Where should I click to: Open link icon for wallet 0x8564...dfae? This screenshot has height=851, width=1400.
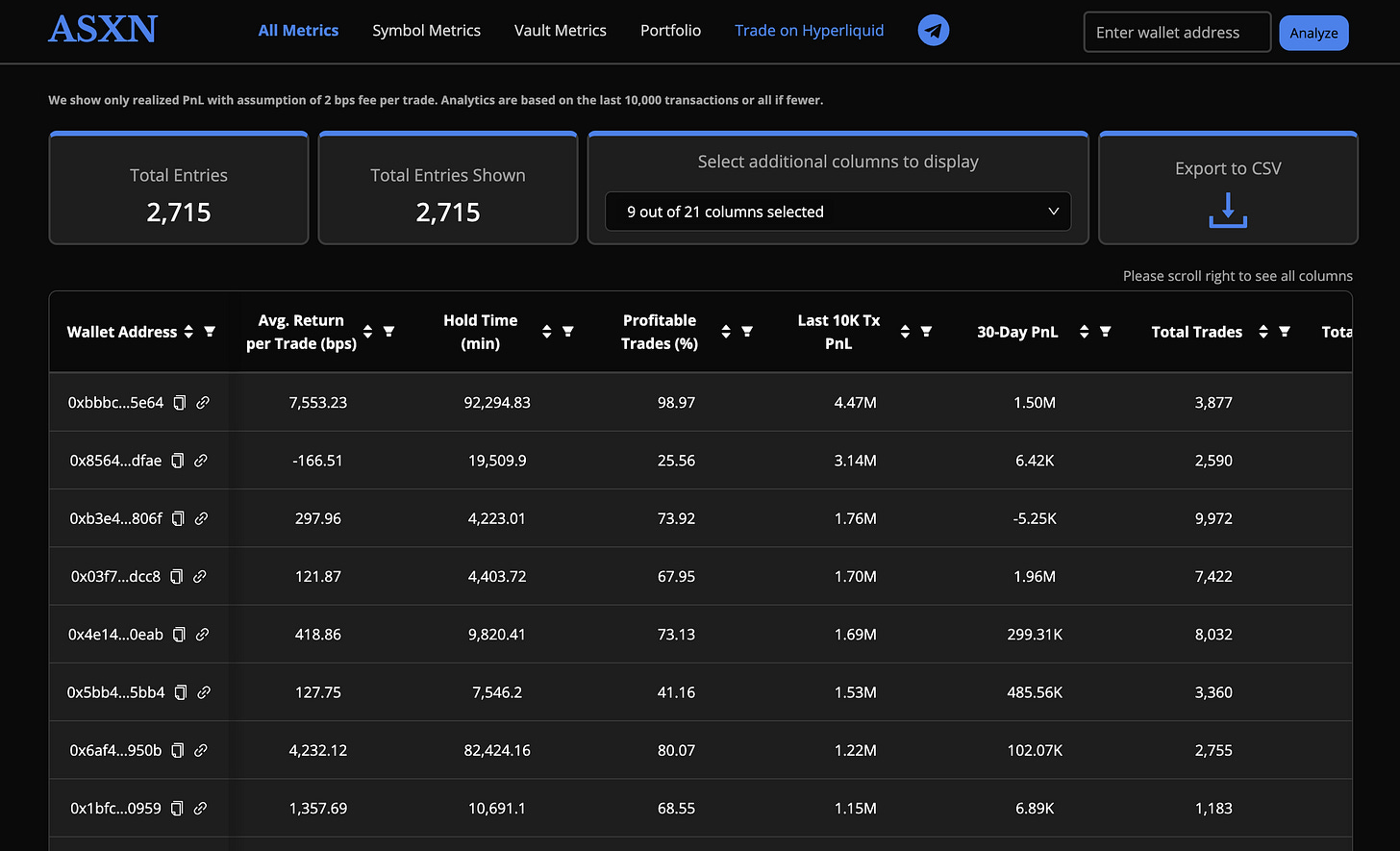[201, 461]
